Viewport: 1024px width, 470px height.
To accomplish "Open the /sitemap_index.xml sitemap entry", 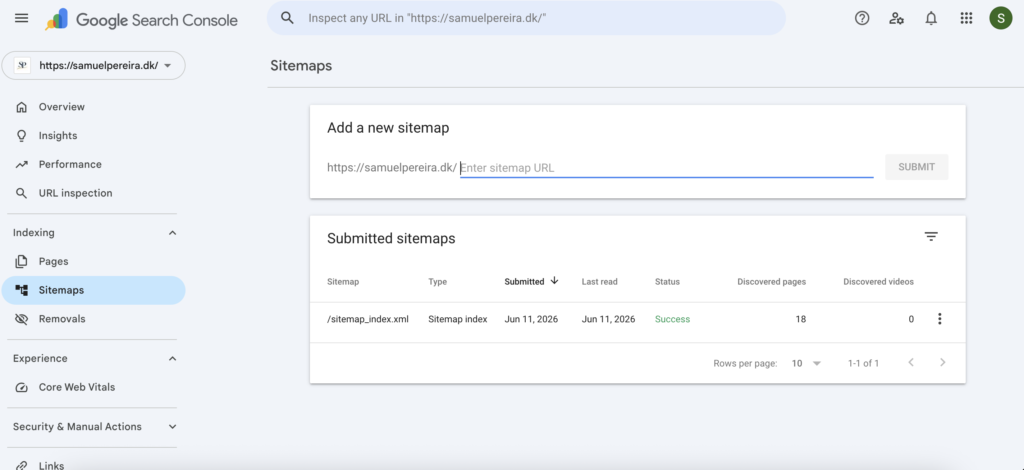I will coord(368,319).
